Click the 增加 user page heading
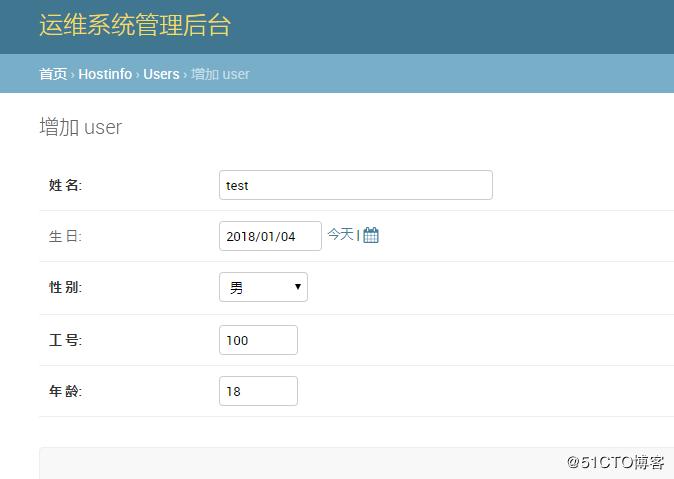 click(x=81, y=128)
